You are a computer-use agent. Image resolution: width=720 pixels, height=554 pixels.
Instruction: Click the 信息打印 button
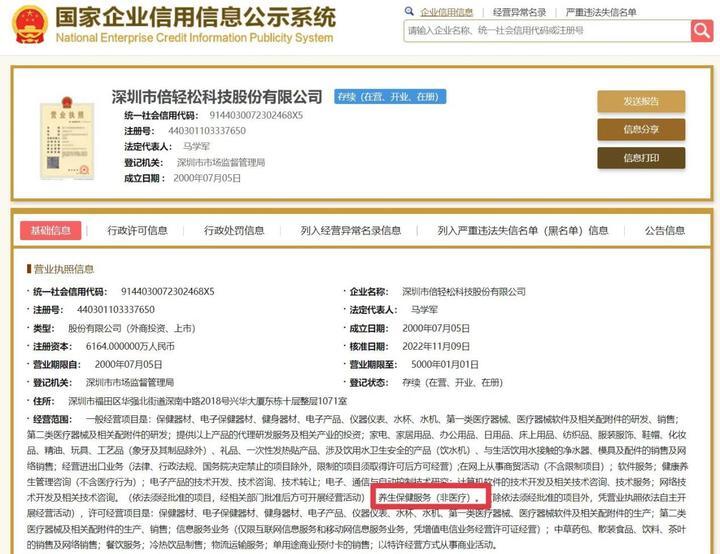coord(641,158)
